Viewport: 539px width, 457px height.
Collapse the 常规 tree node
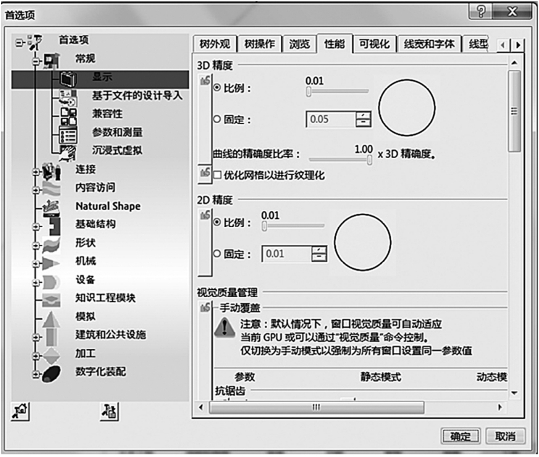pyautogui.click(x=36, y=61)
